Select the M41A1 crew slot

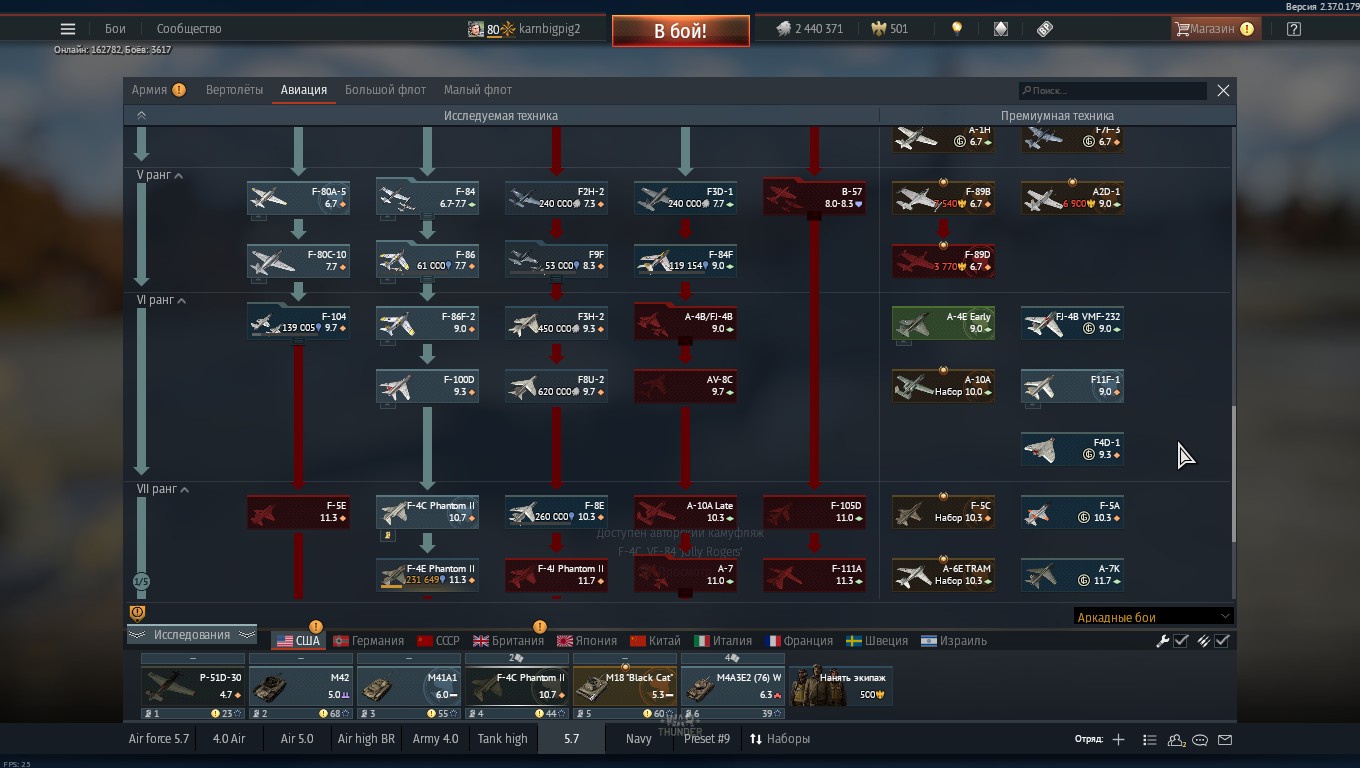409,686
